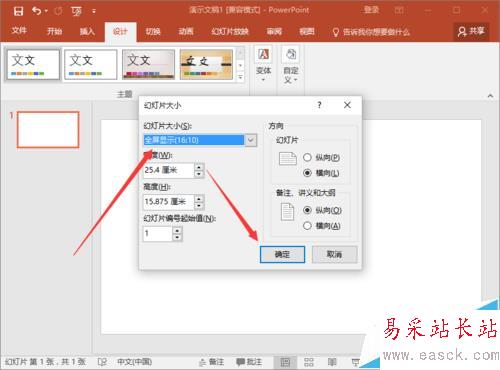Undo the last action

tap(37, 11)
